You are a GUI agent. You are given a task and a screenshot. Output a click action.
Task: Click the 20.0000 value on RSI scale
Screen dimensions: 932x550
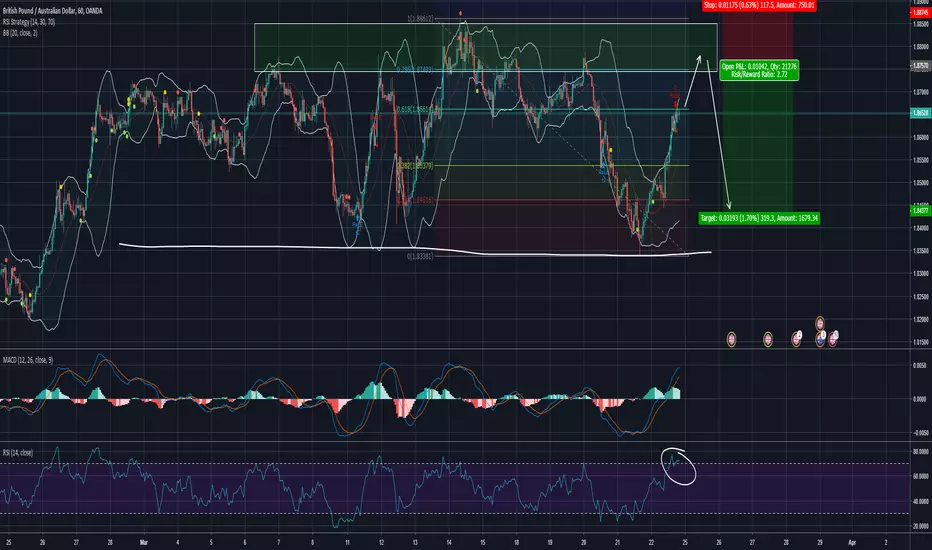coord(920,526)
